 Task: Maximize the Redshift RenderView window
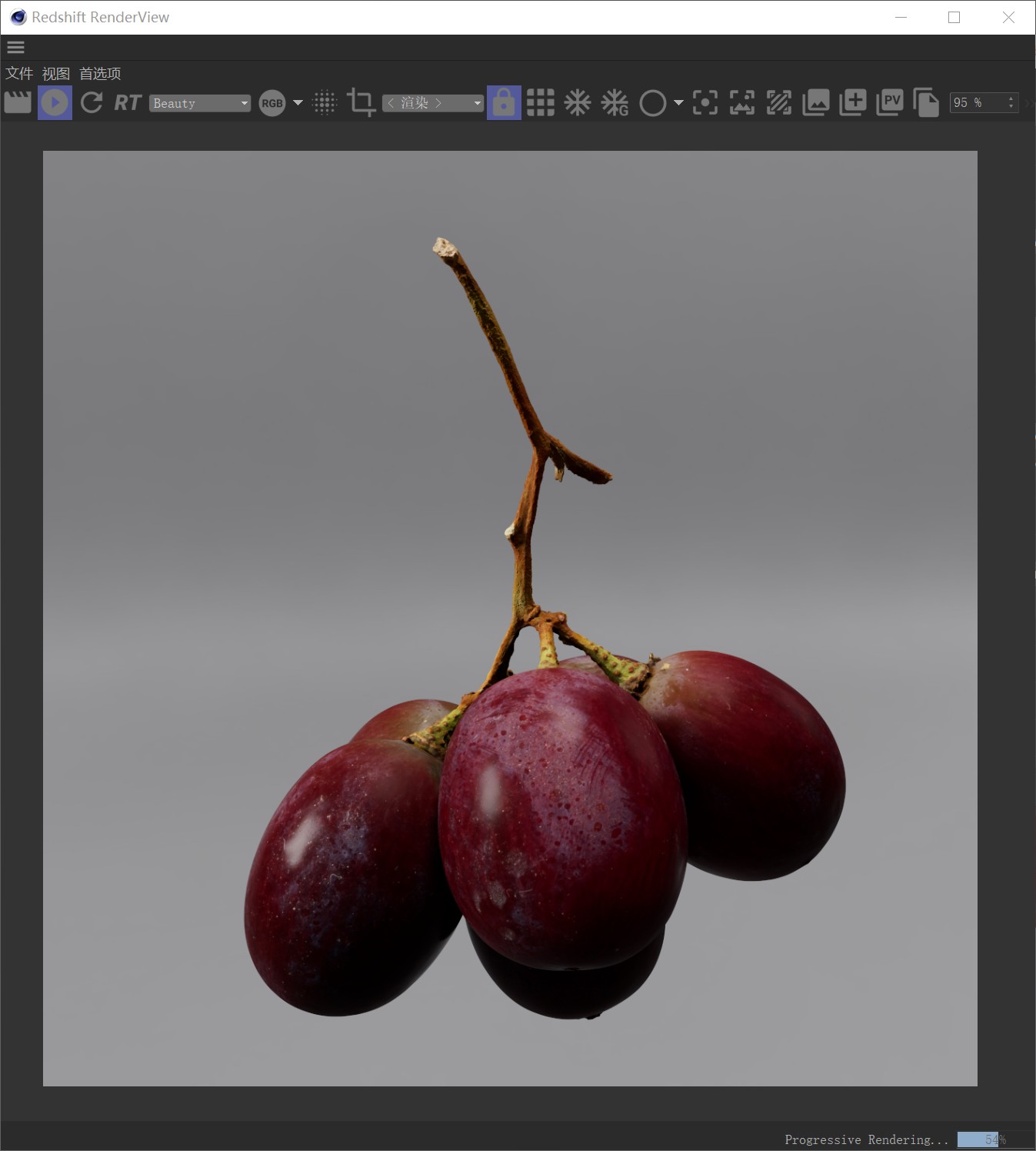[x=954, y=17]
